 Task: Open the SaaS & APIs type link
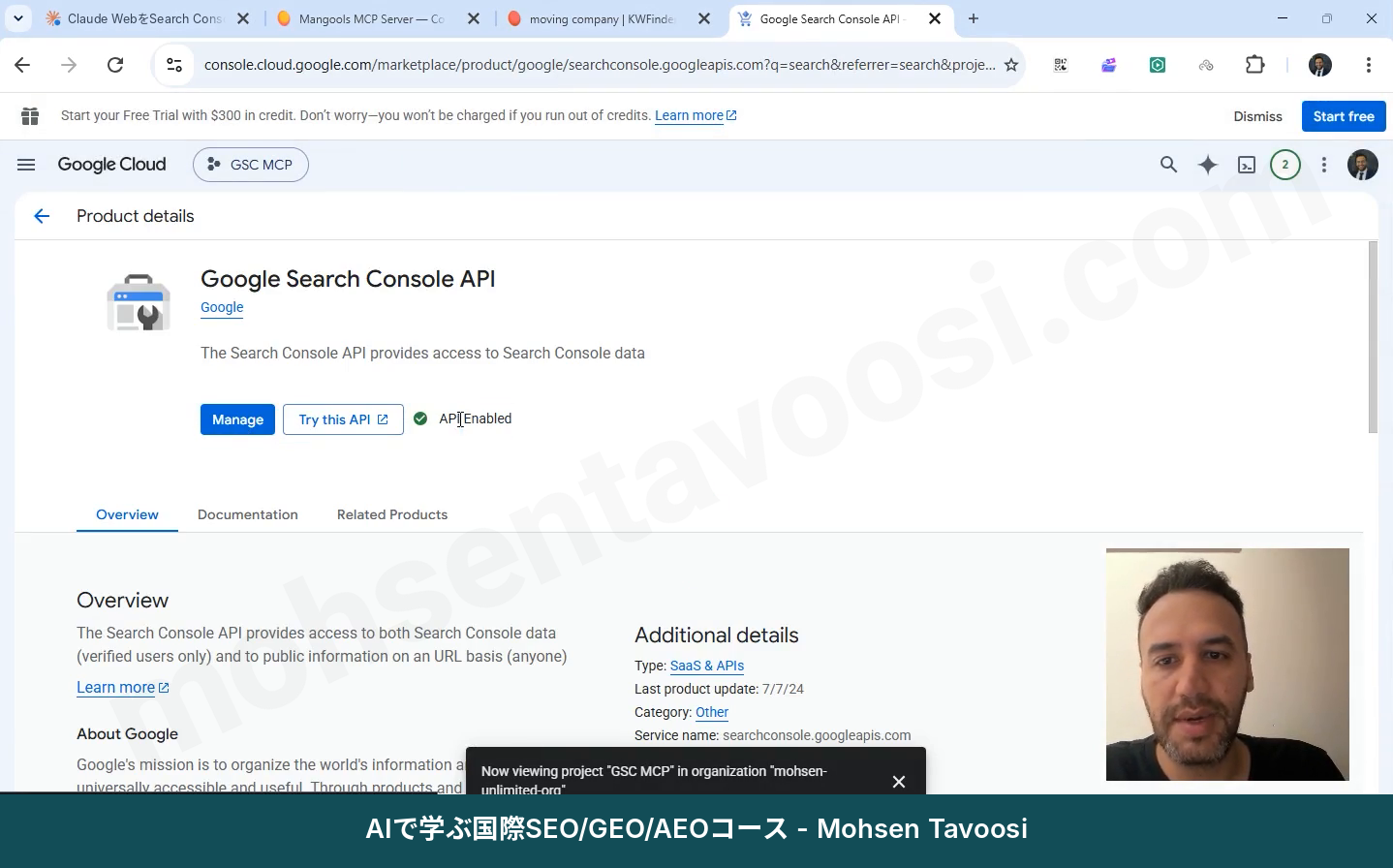coord(707,666)
